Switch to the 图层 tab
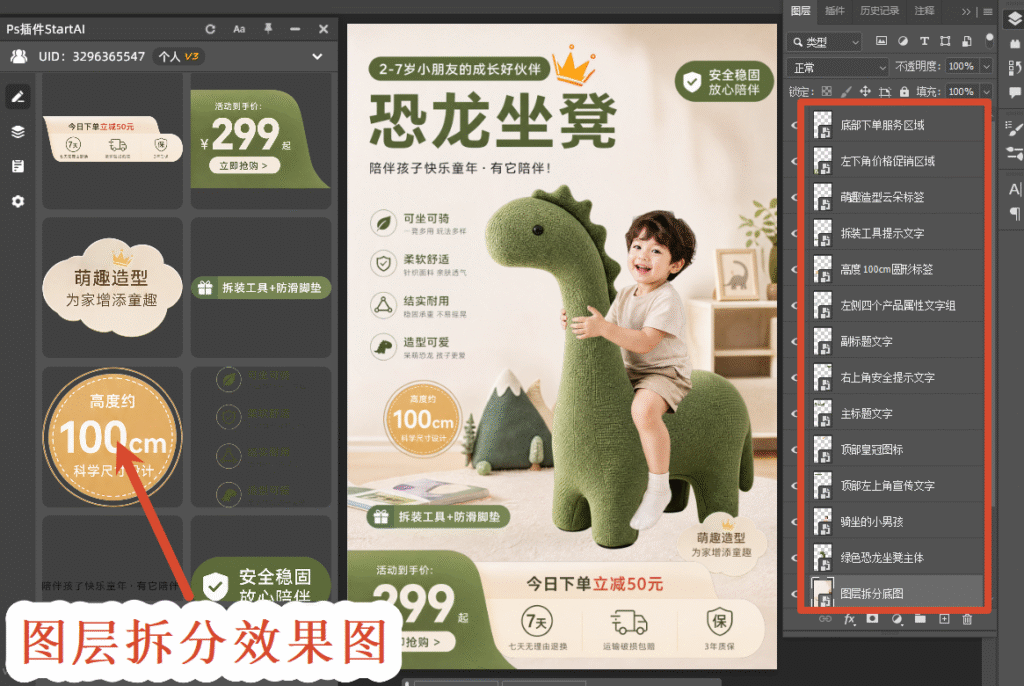The height and width of the screenshot is (686, 1024). point(801,10)
